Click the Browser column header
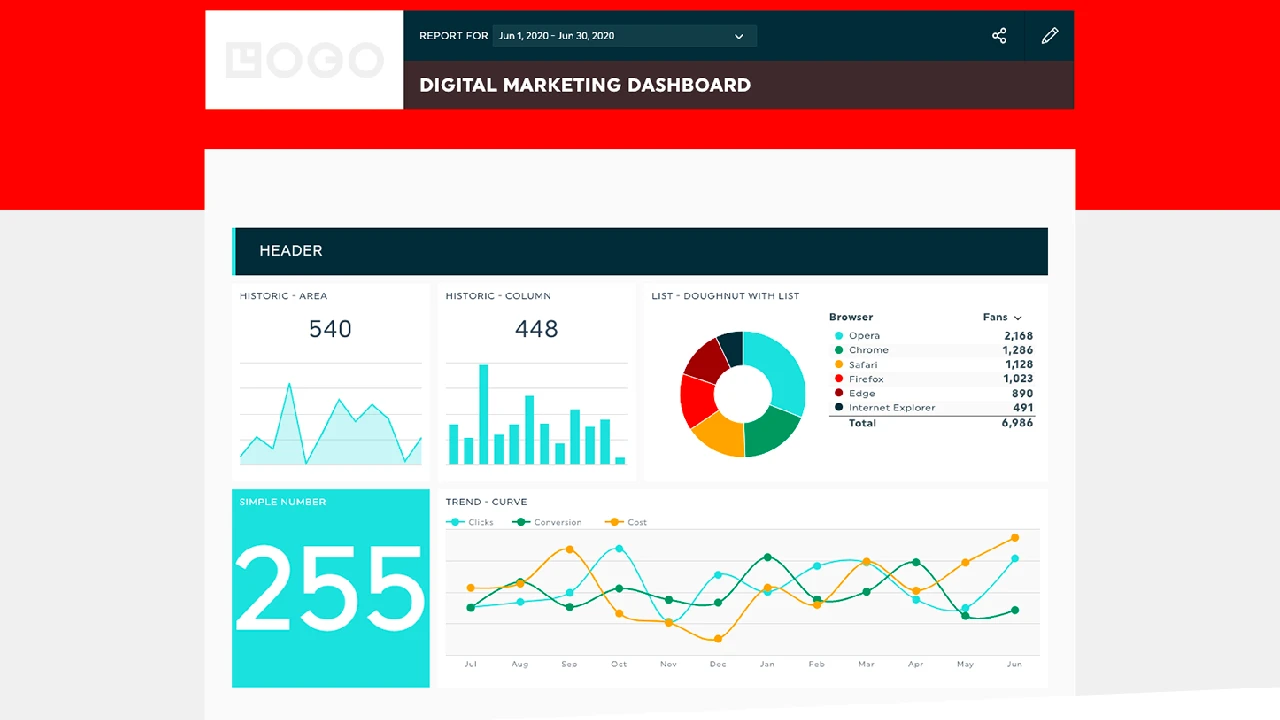 850,317
